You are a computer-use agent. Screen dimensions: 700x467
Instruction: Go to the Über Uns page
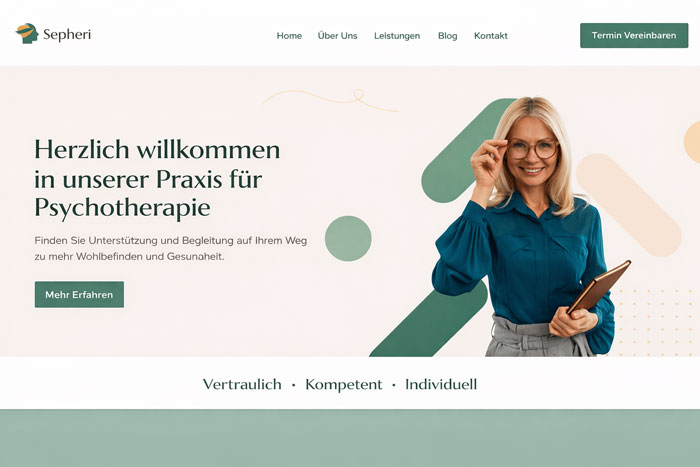(338, 35)
